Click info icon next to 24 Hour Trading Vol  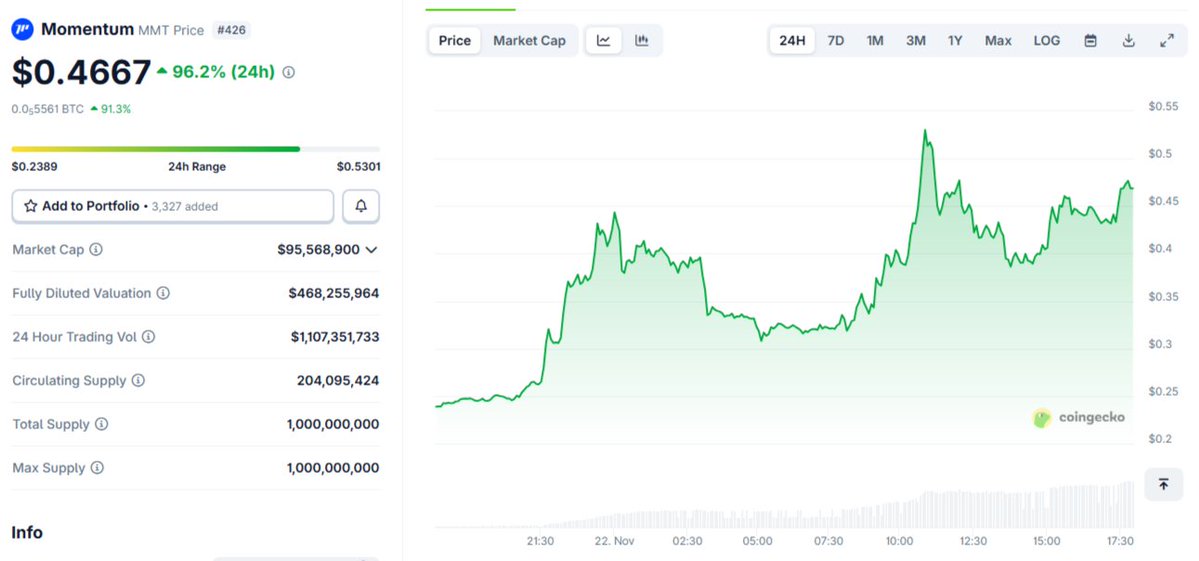click(x=148, y=337)
